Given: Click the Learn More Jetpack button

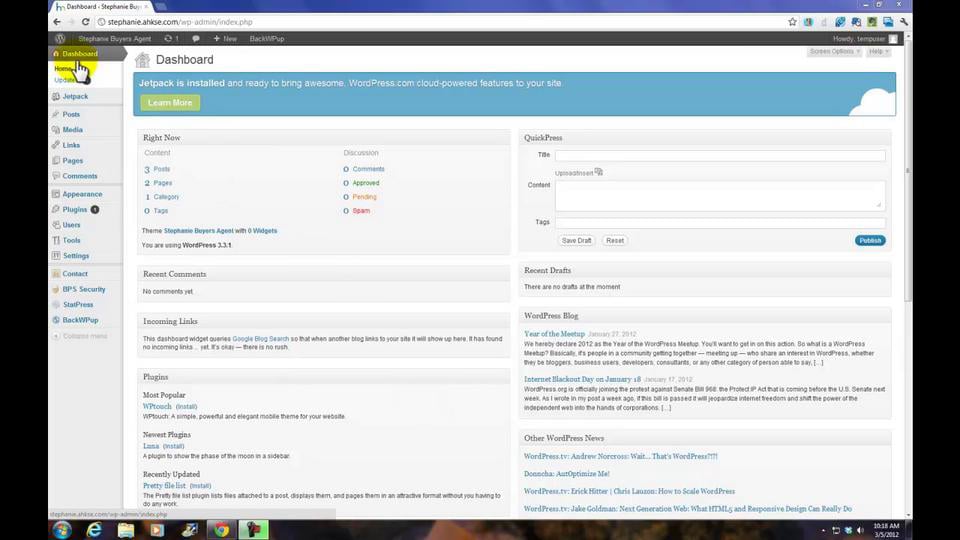Looking at the screenshot, I should coord(170,103).
